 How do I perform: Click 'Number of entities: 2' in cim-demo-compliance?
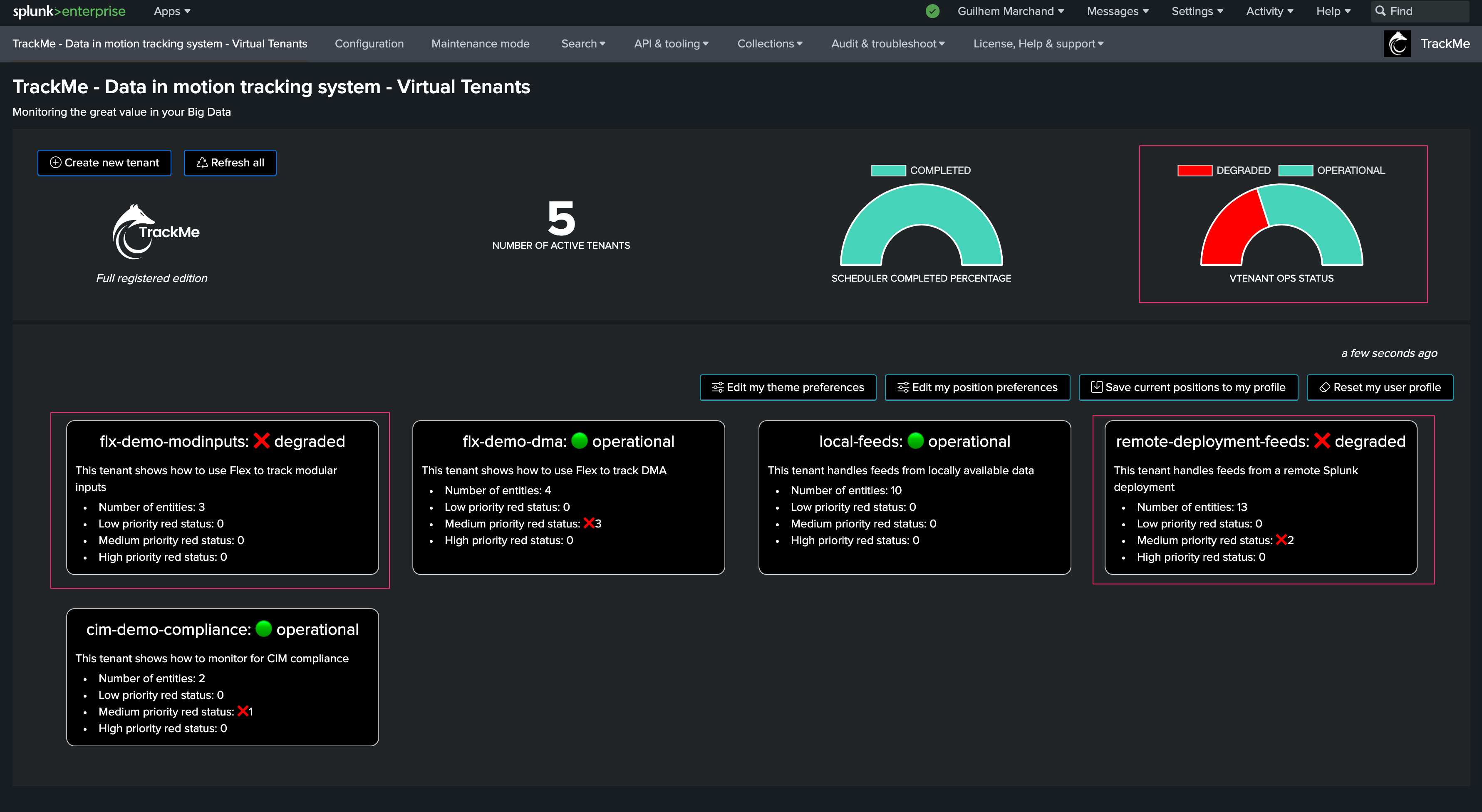(151, 678)
